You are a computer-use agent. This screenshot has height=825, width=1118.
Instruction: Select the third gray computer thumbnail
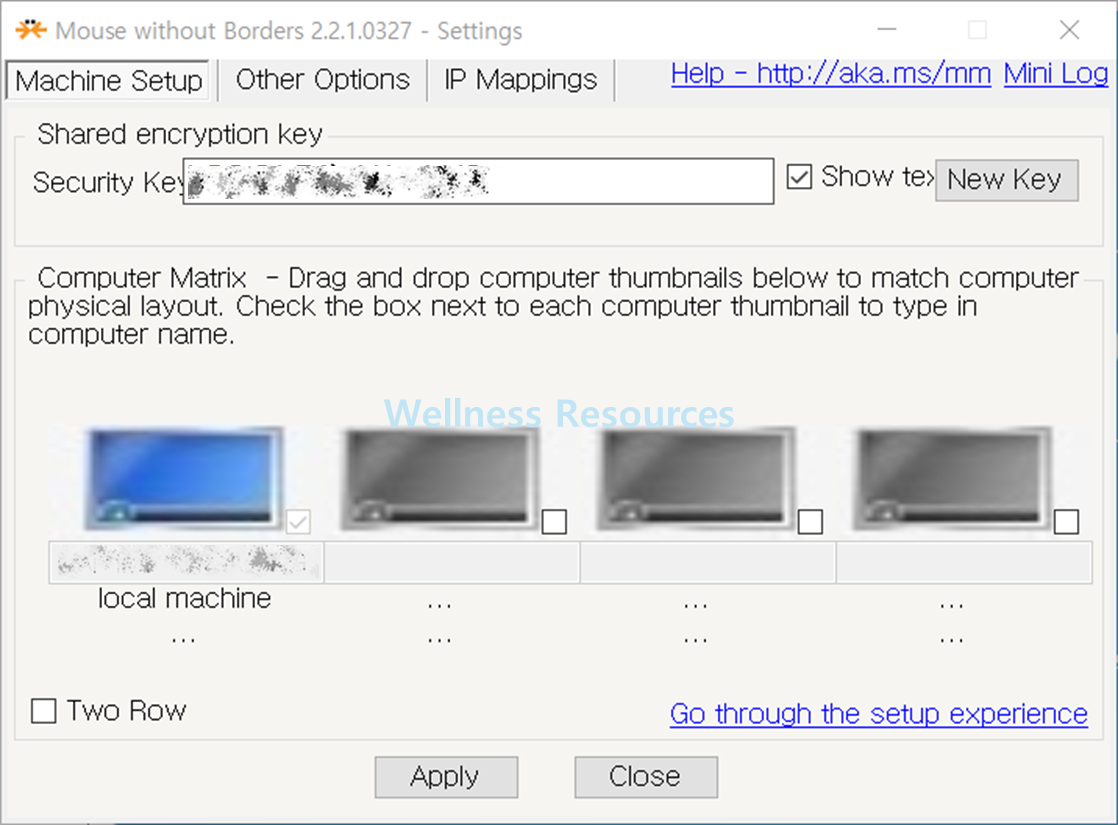click(696, 478)
